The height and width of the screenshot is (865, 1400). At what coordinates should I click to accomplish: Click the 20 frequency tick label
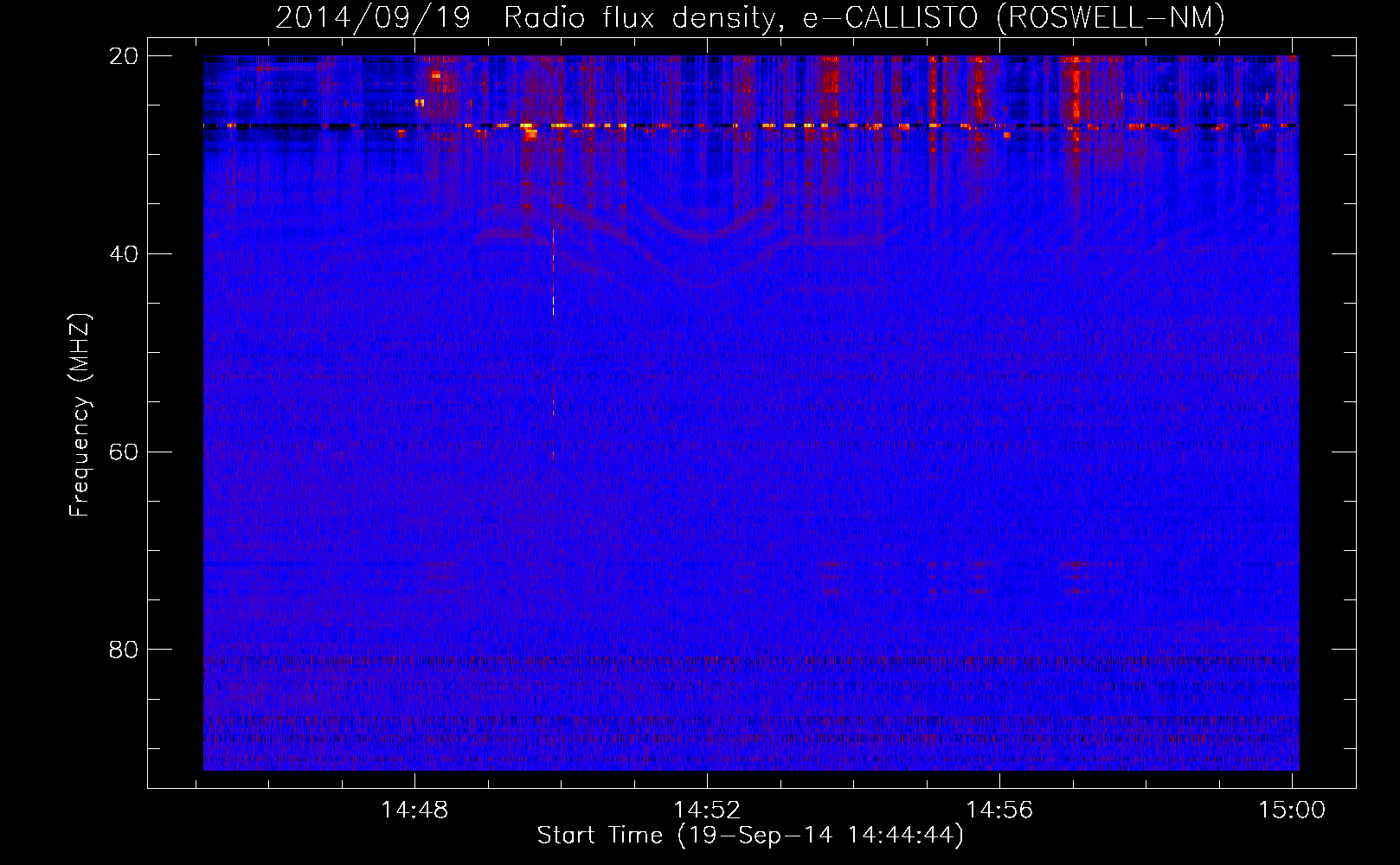(124, 56)
